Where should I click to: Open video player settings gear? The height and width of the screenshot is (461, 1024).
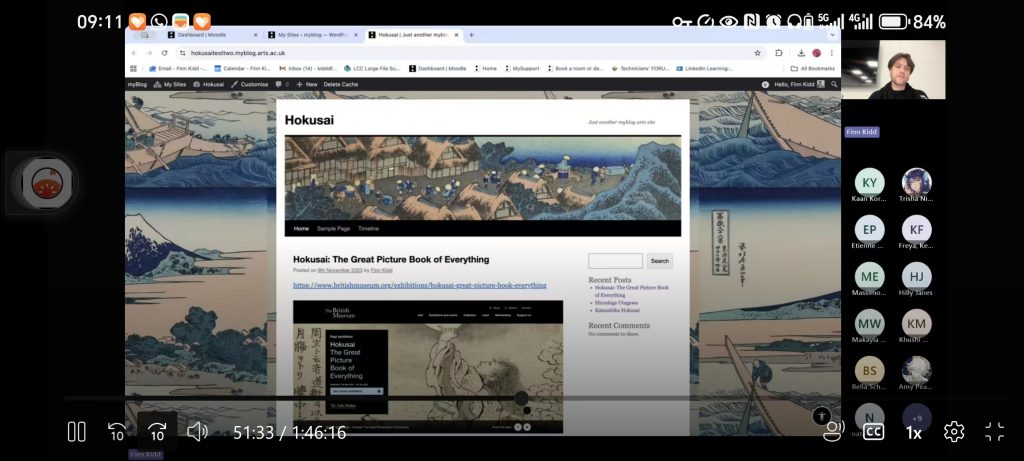[x=954, y=432]
